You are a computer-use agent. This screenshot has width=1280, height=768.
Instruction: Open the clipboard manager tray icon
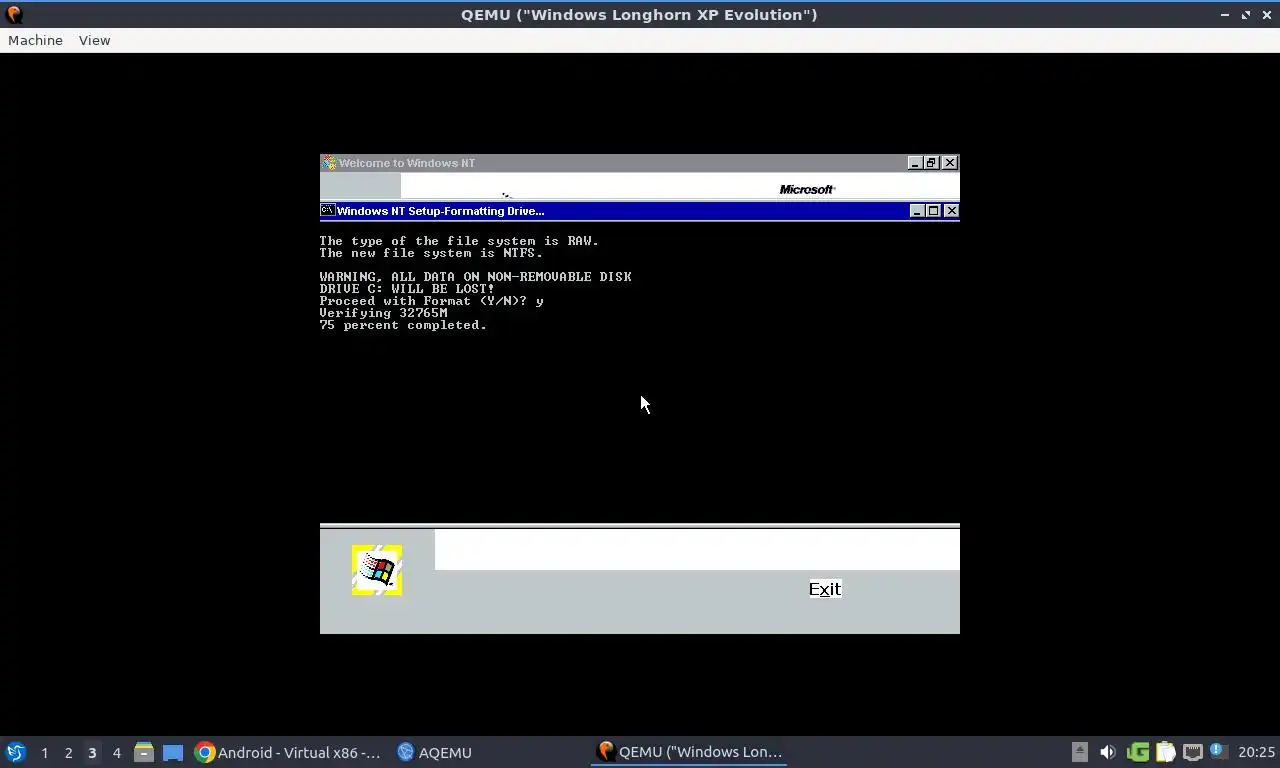pos(1165,752)
